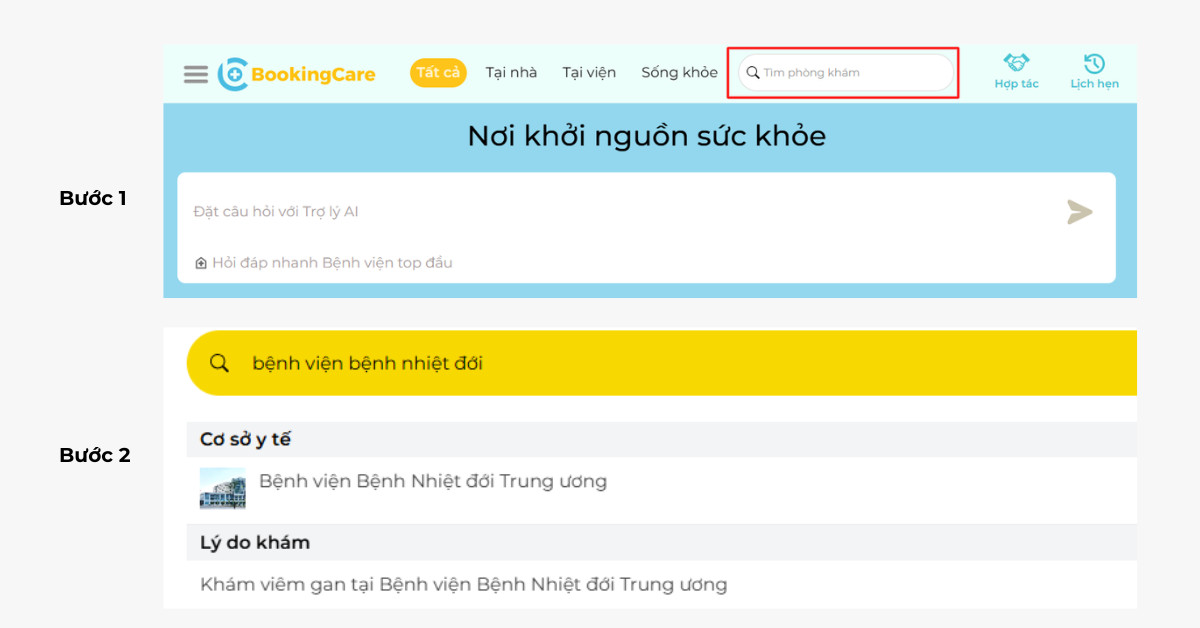Image resolution: width=1200 pixels, height=628 pixels.
Task: Click the magnifier in the yellow search bar
Action: click(x=219, y=363)
